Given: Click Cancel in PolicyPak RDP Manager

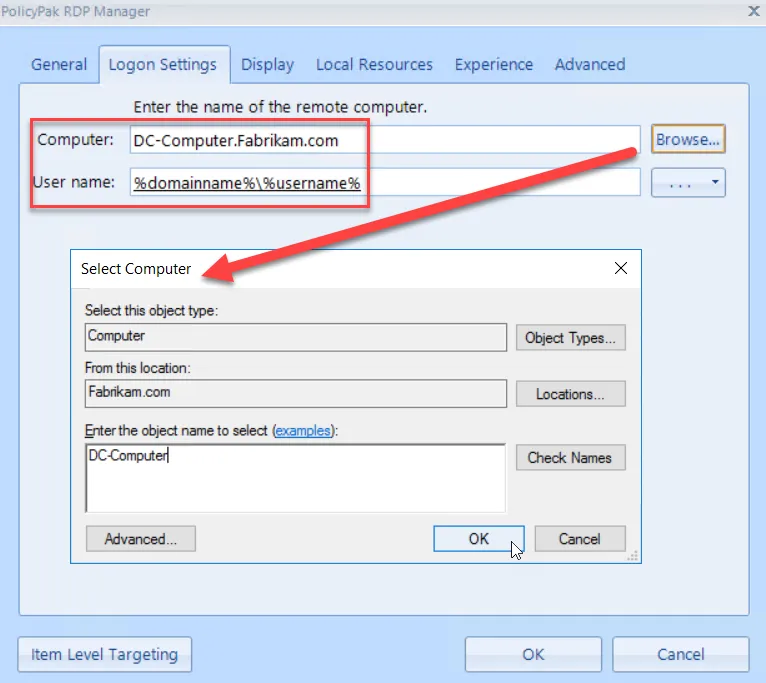Looking at the screenshot, I should tap(681, 654).
